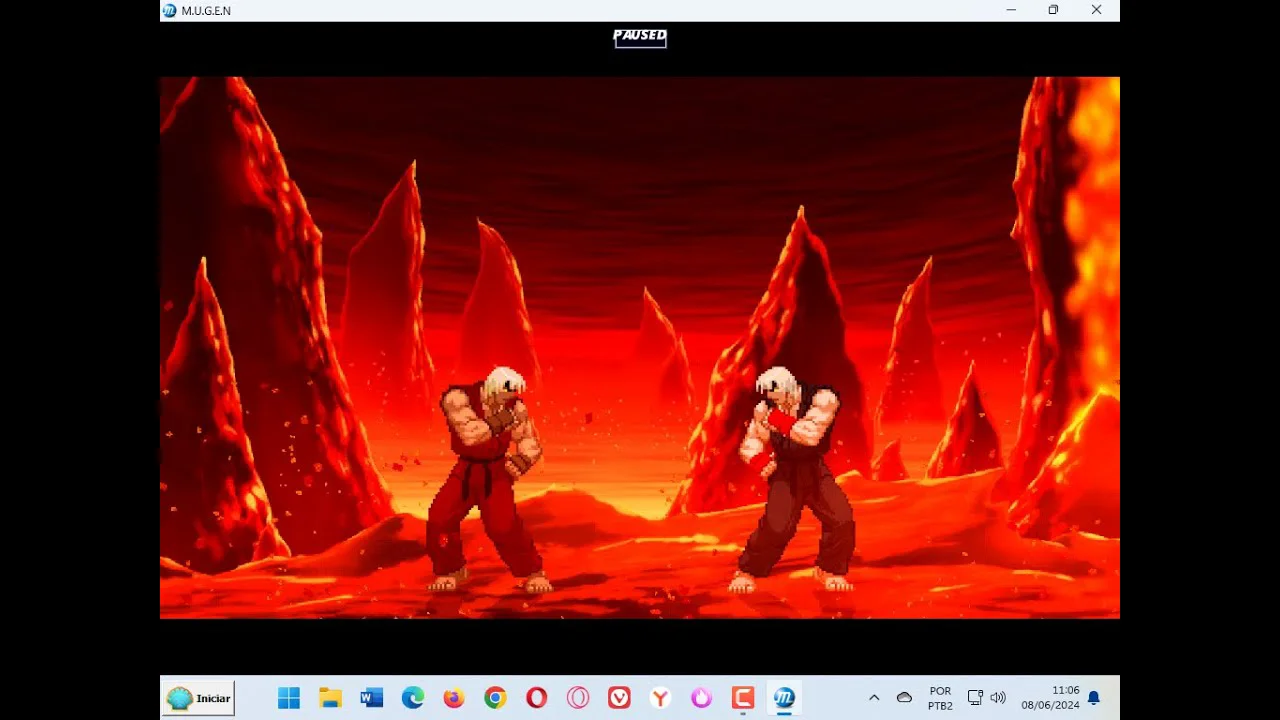The image size is (1280, 720).
Task: Change the POR PTB2 input language
Action: pyautogui.click(x=940, y=698)
